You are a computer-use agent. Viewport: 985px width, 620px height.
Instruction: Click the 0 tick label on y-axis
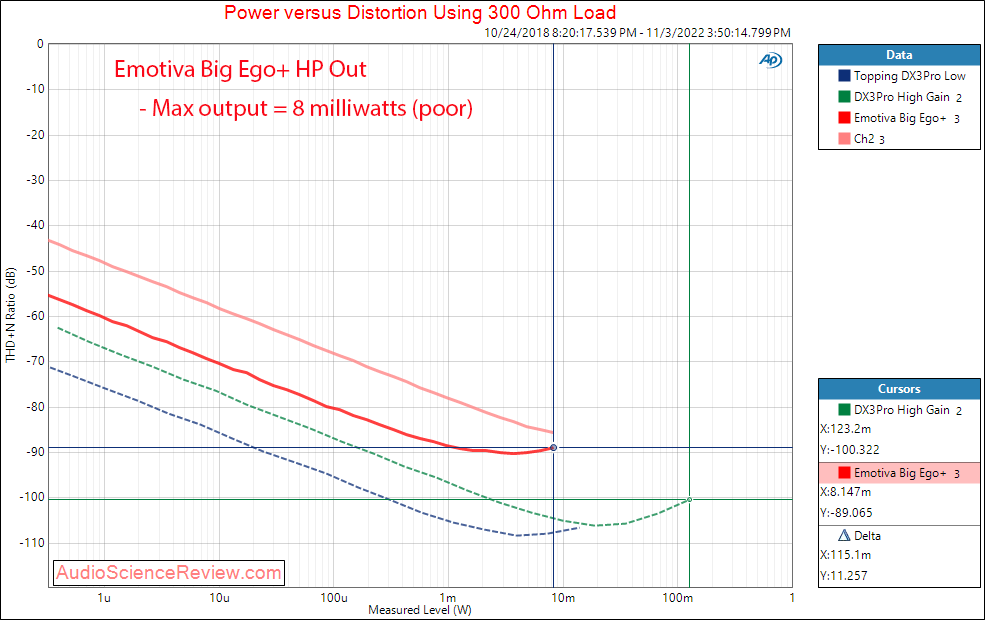40,44
